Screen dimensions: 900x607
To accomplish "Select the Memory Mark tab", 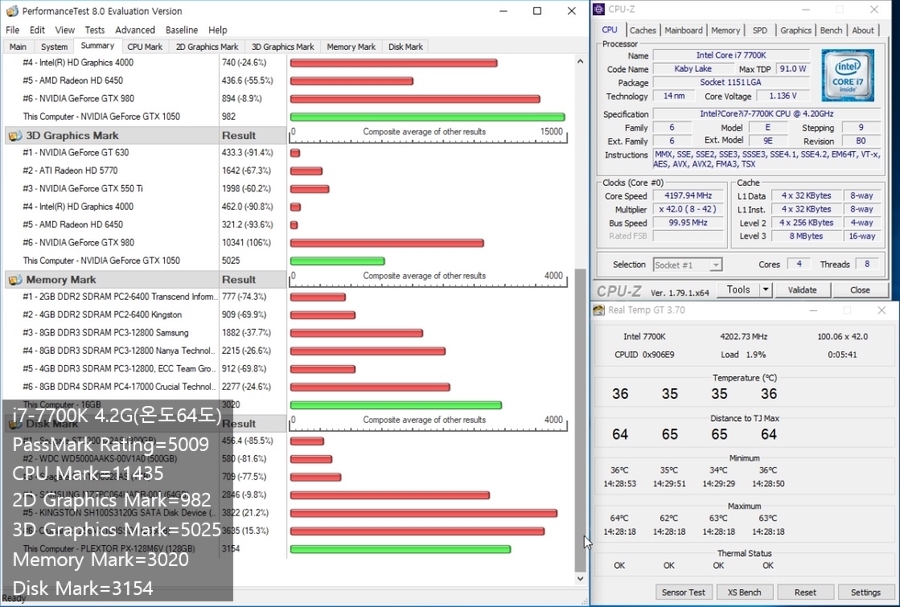I will coord(351,47).
